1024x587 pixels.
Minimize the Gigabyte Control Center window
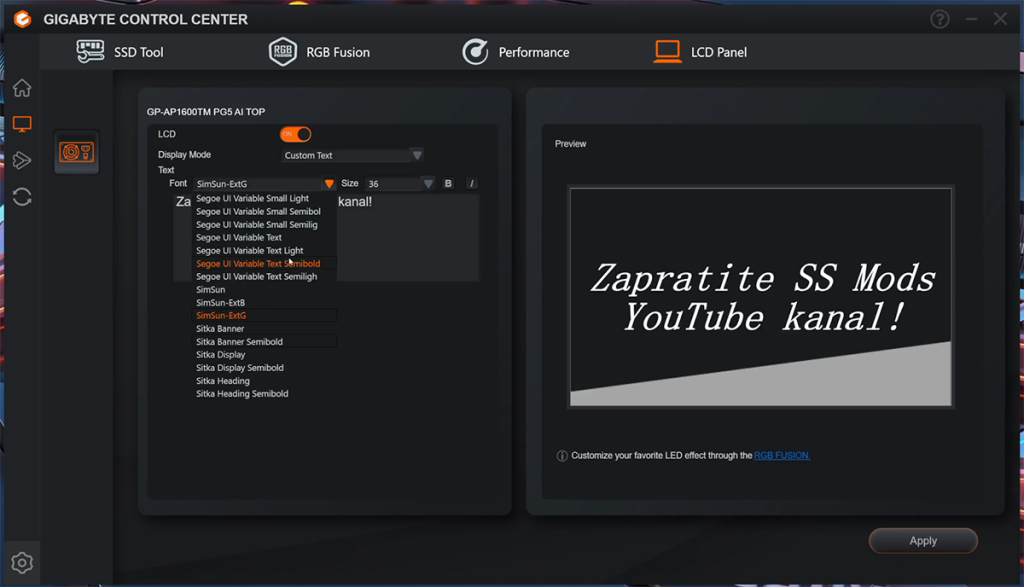click(x=971, y=19)
